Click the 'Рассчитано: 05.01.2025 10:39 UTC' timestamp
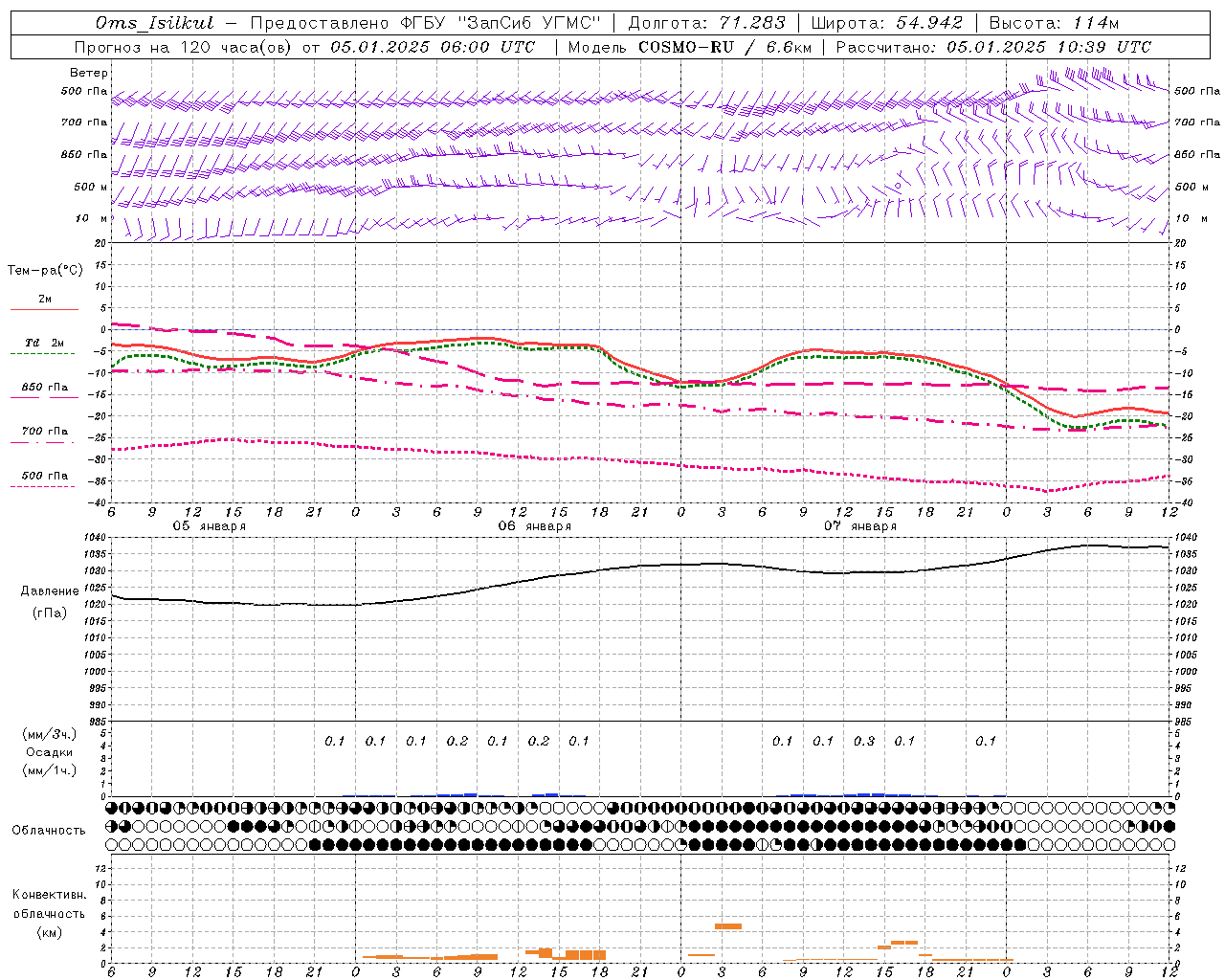1225x980 pixels. tap(993, 47)
